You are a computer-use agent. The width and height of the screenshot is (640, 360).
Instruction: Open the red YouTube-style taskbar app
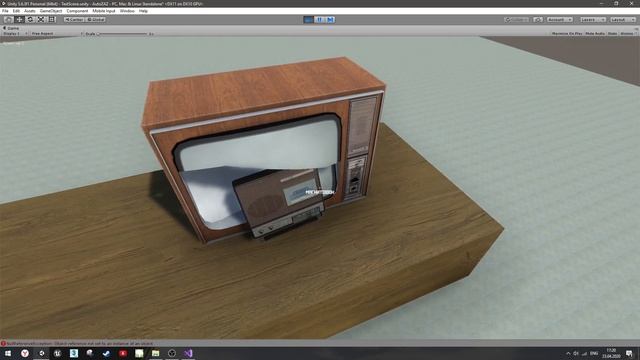pyautogui.click(x=122, y=353)
